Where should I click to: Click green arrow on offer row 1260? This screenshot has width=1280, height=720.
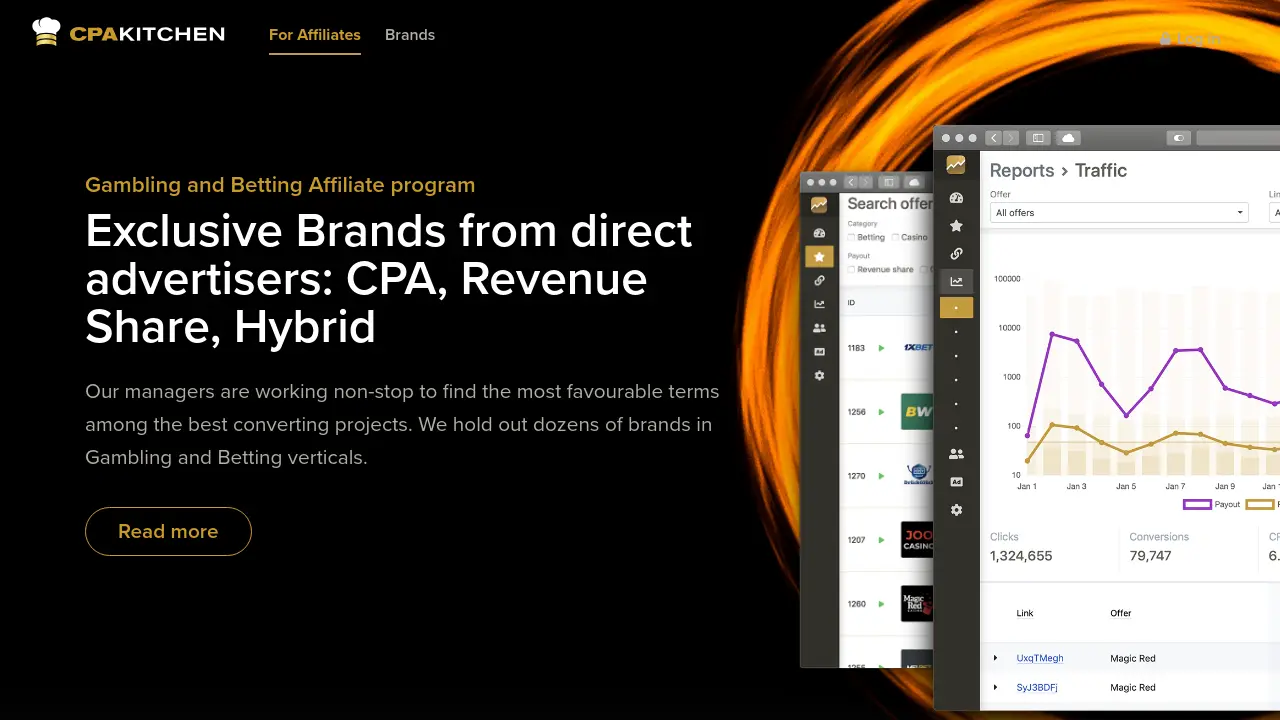coord(881,604)
